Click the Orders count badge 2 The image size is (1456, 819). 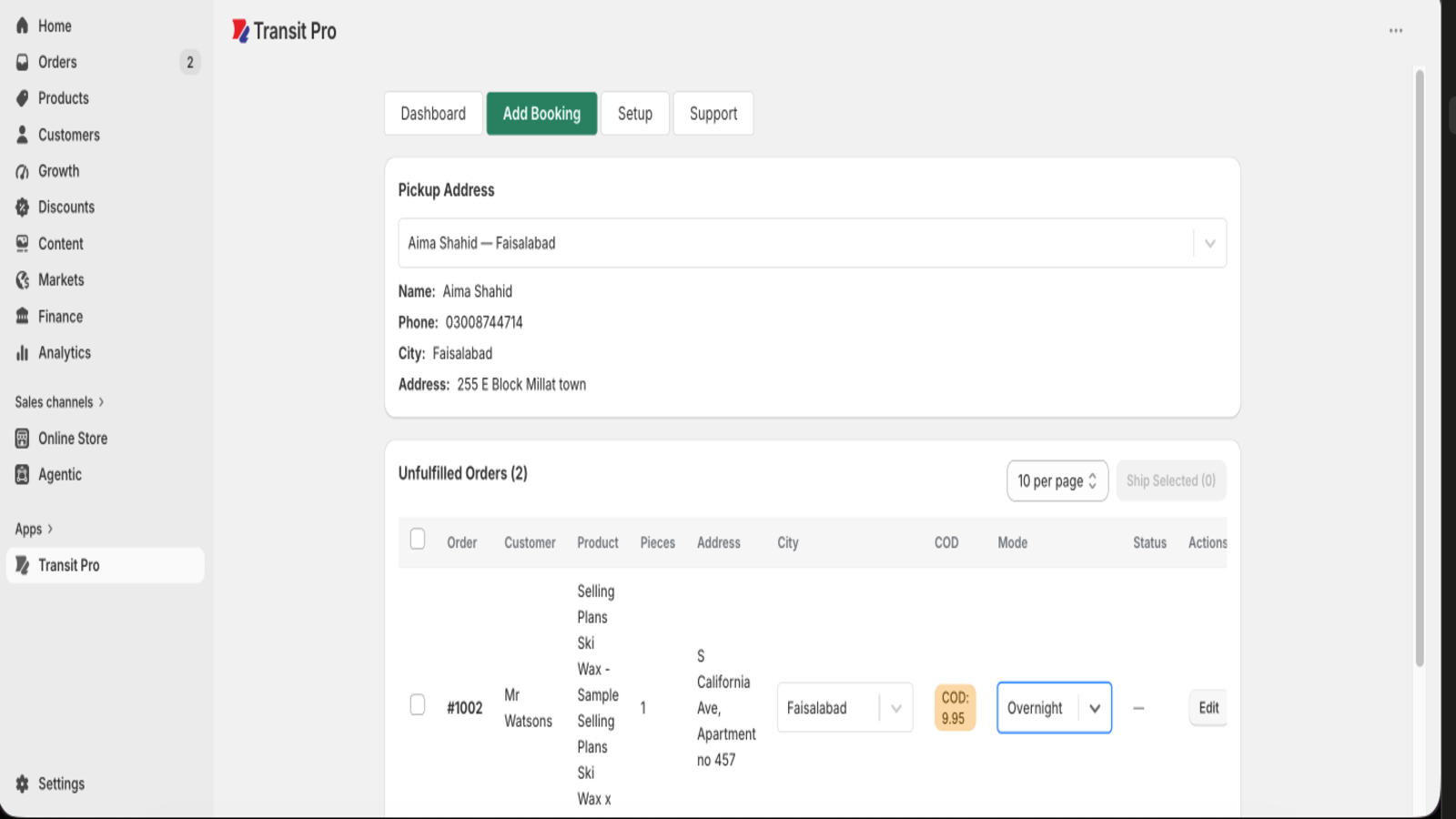click(x=190, y=62)
